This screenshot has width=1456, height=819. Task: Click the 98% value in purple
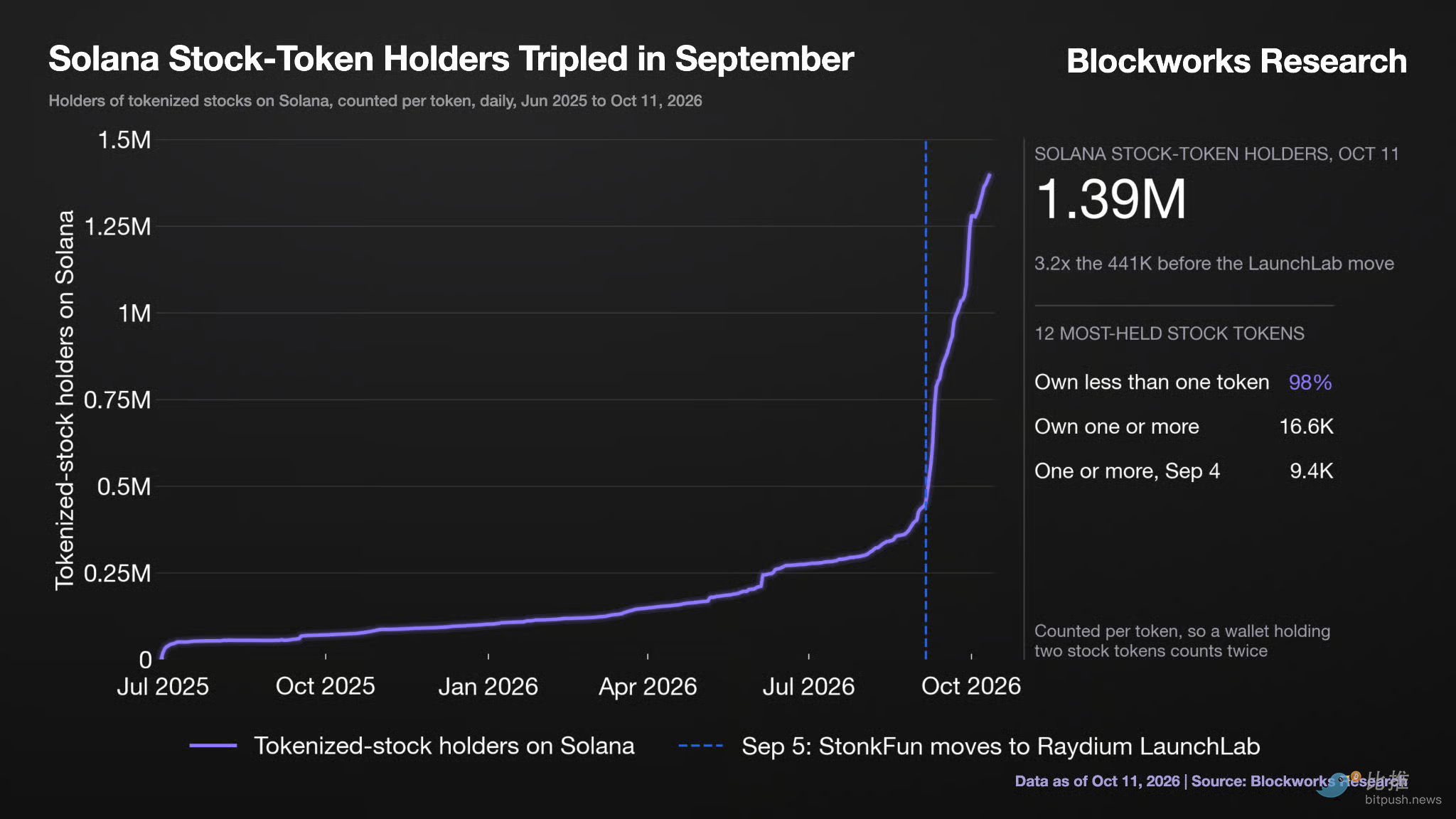[x=1310, y=382]
